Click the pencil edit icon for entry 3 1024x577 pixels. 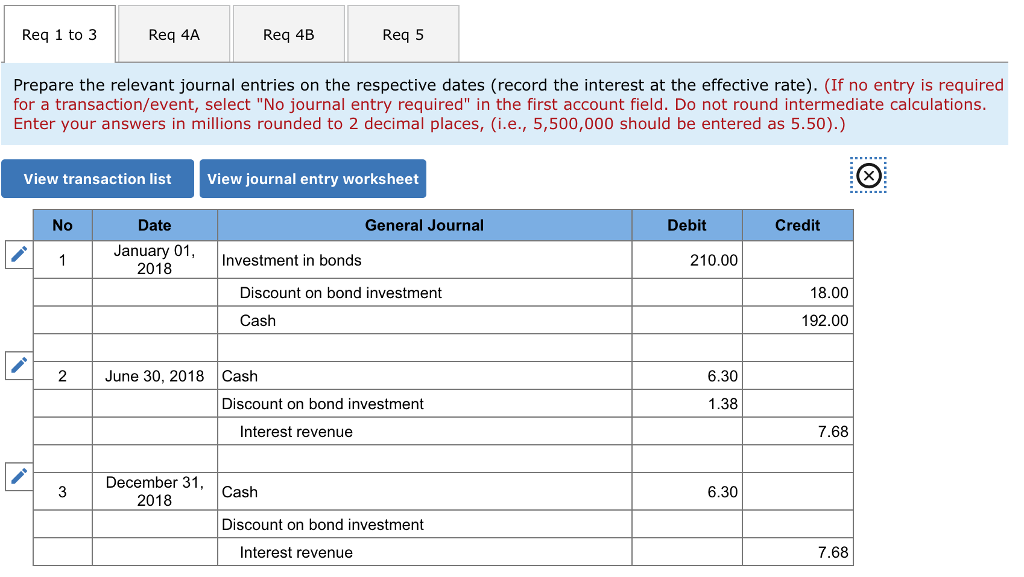tap(19, 476)
